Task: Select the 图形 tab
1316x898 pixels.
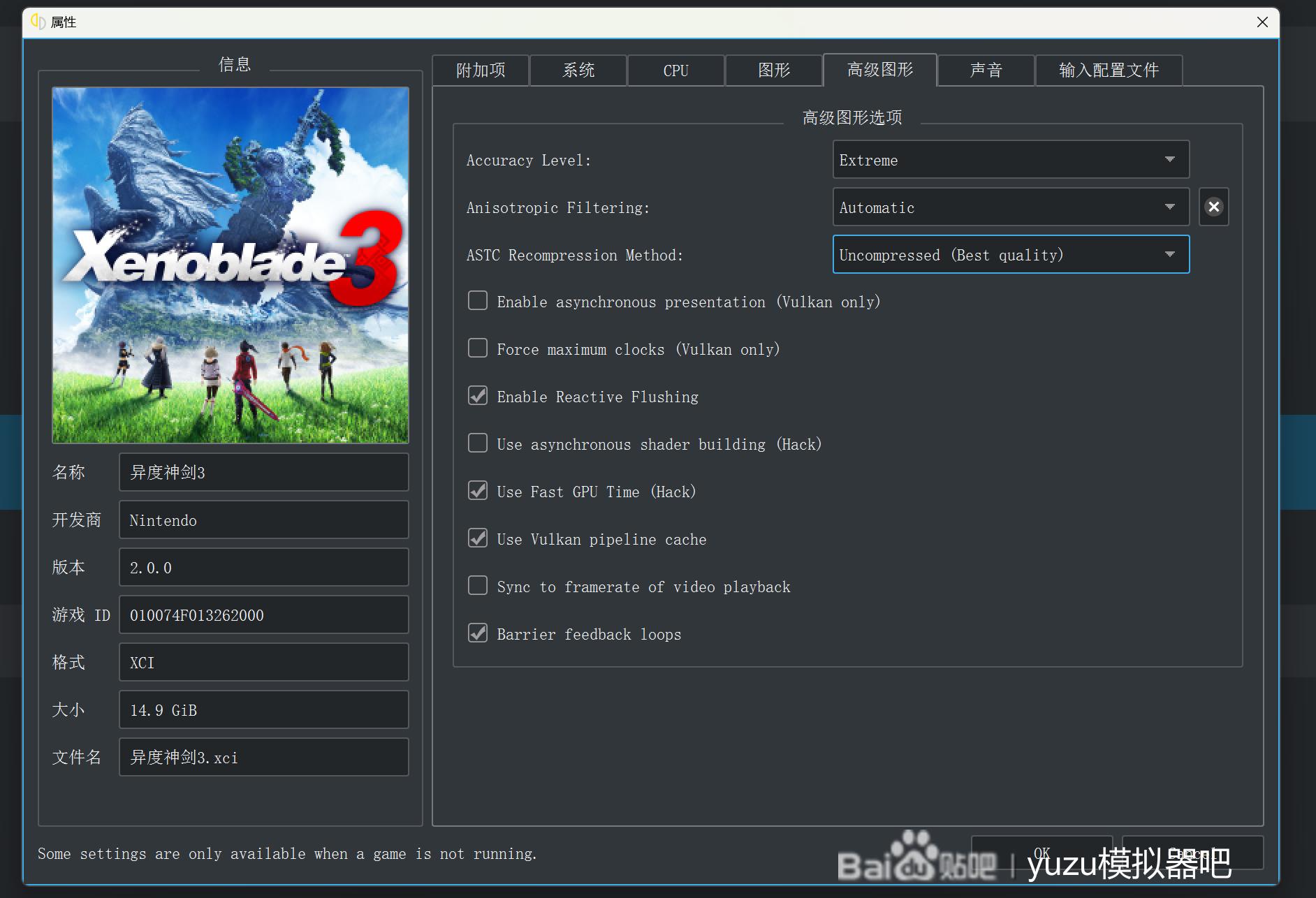Action: click(774, 71)
